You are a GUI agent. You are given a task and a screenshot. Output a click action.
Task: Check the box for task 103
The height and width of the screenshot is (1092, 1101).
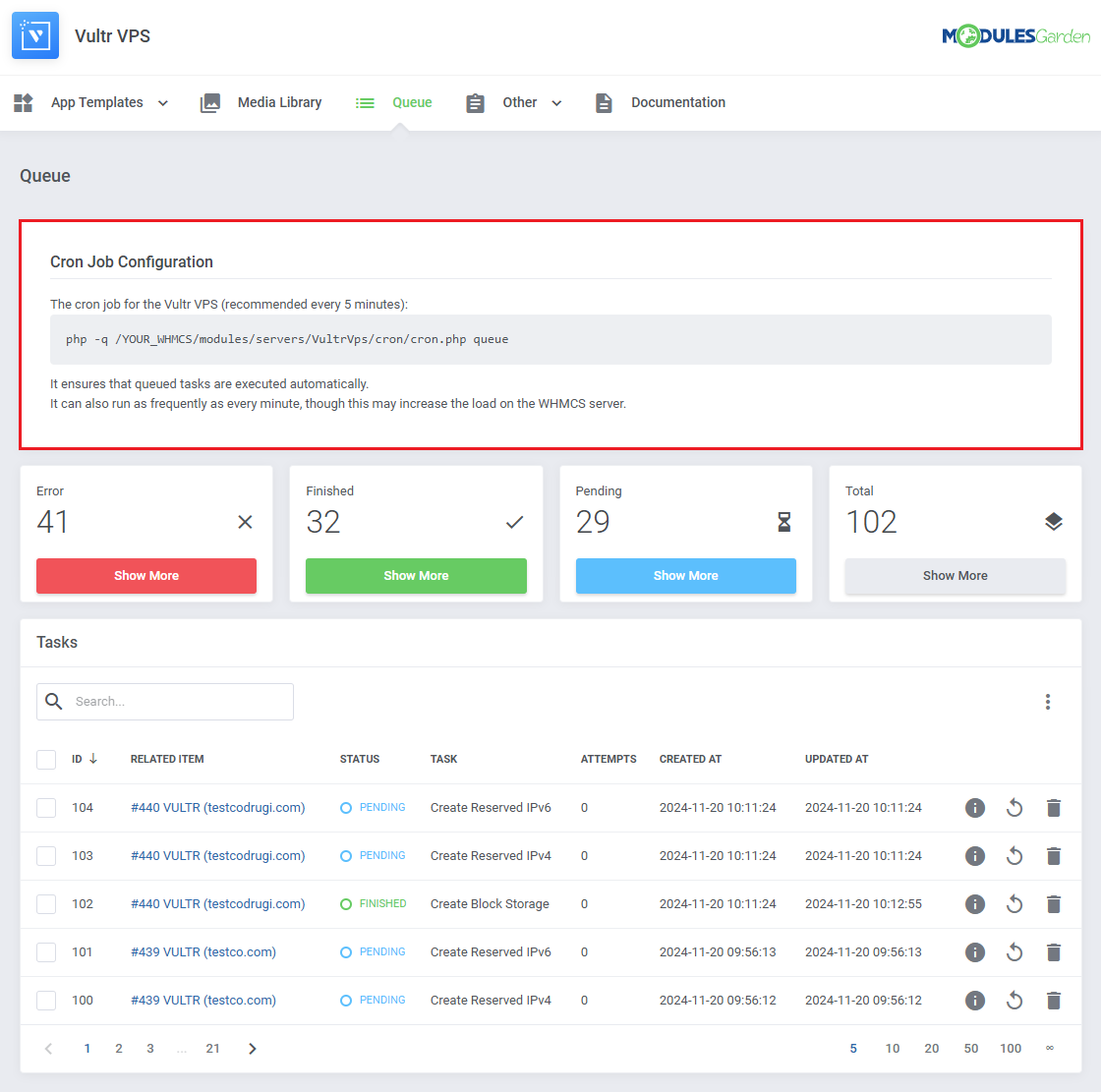46,856
